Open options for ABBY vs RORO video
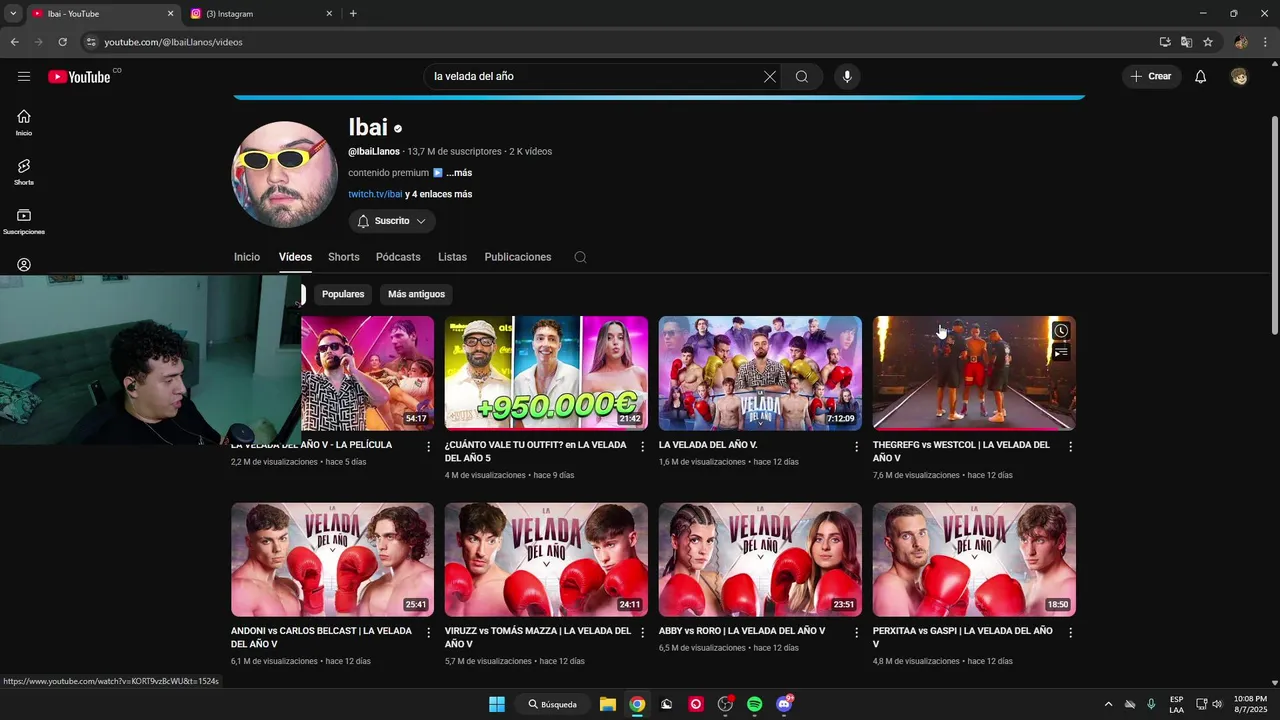This screenshot has height=720, width=1280. point(856,632)
